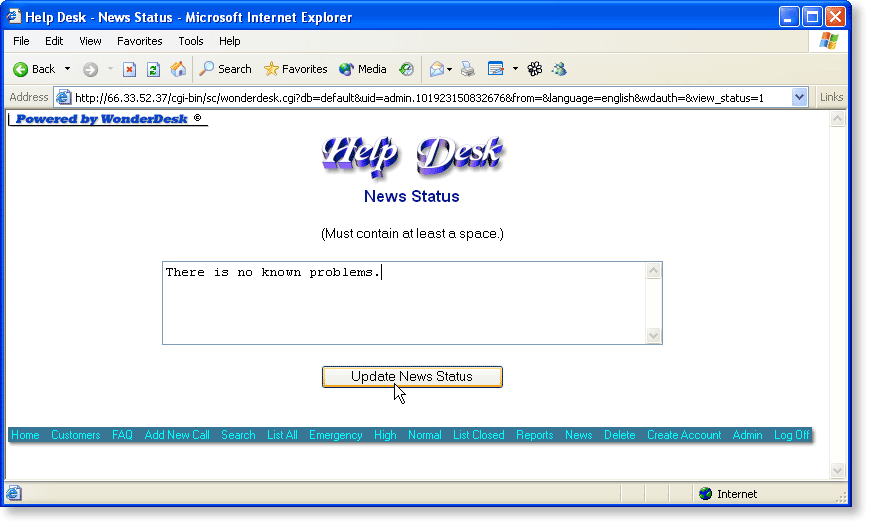Open the Mail dropdown arrow
The height and width of the screenshot is (527, 872).
tap(449, 69)
